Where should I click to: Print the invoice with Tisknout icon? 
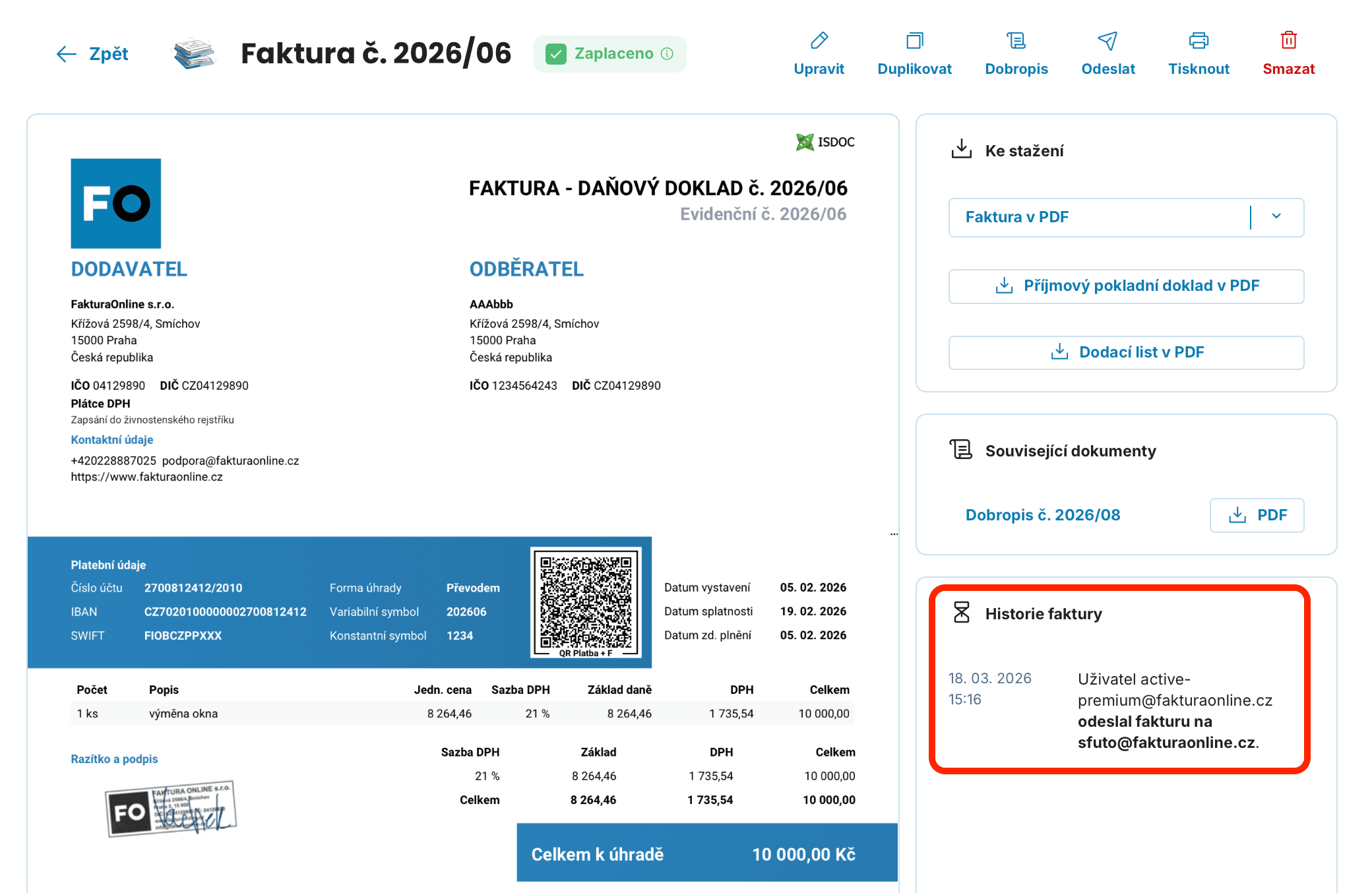tap(1199, 41)
